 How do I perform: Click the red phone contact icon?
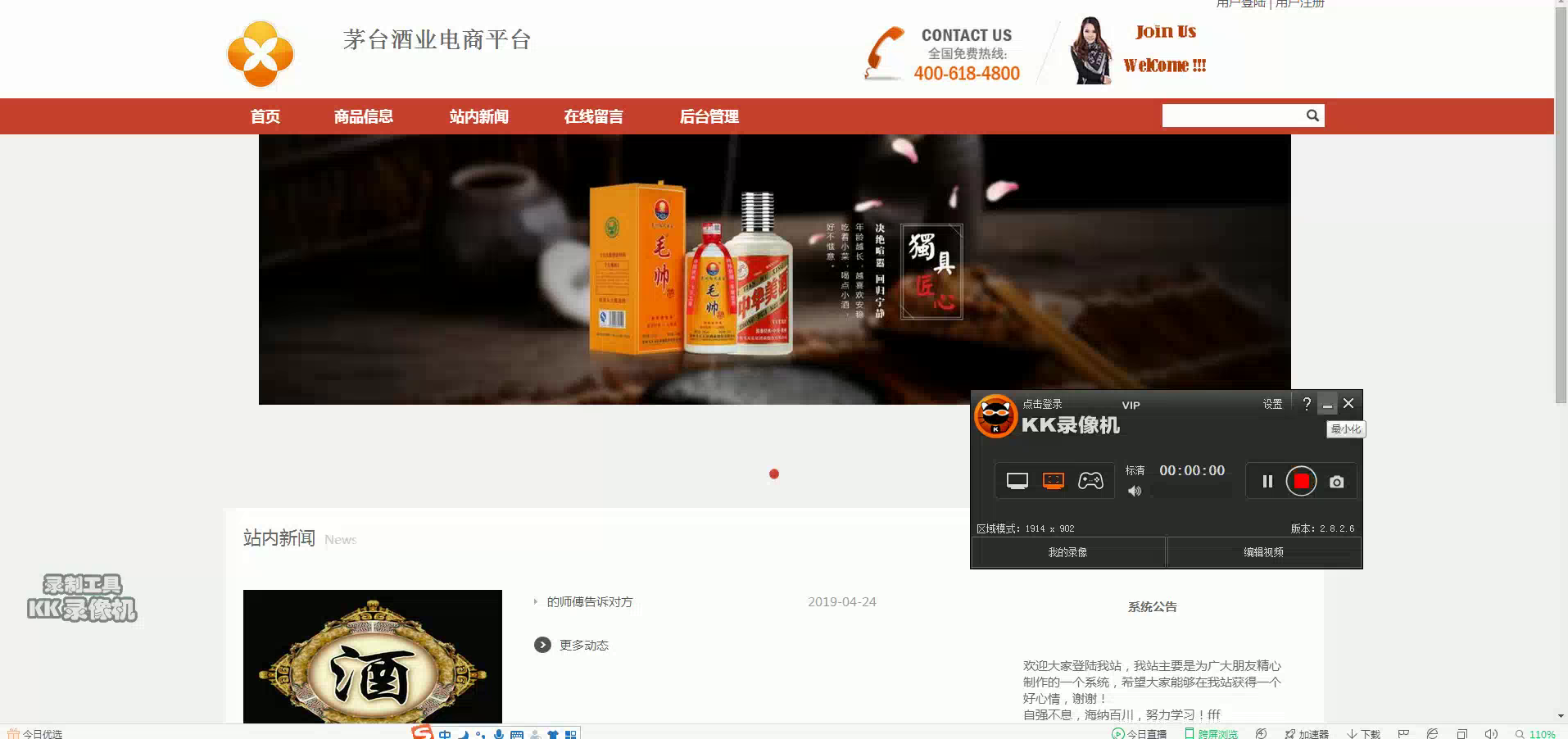(x=884, y=53)
